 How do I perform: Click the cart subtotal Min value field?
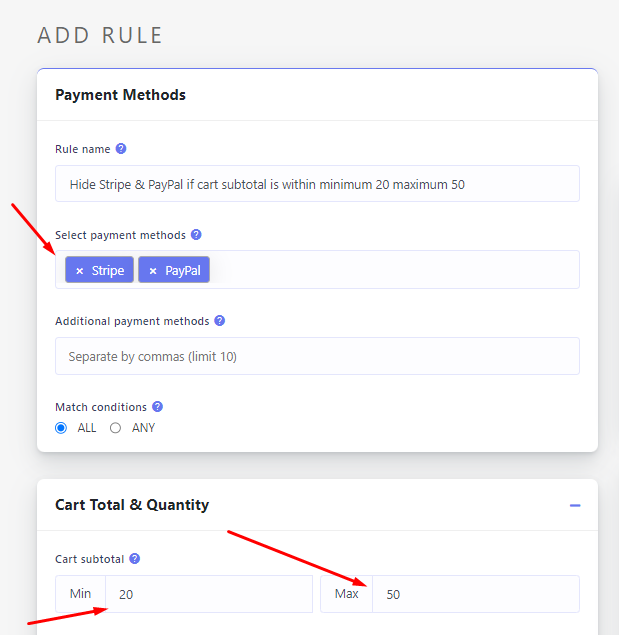pyautogui.click(x=208, y=594)
